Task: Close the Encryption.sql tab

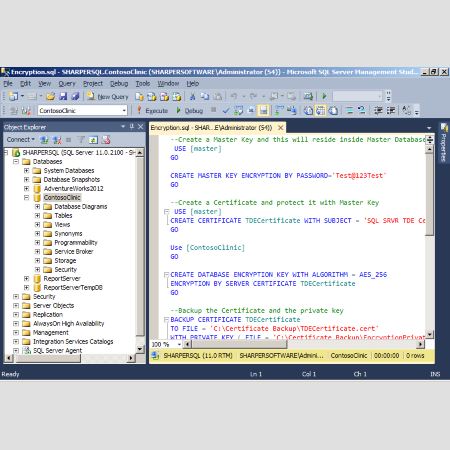Action: pos(281,128)
